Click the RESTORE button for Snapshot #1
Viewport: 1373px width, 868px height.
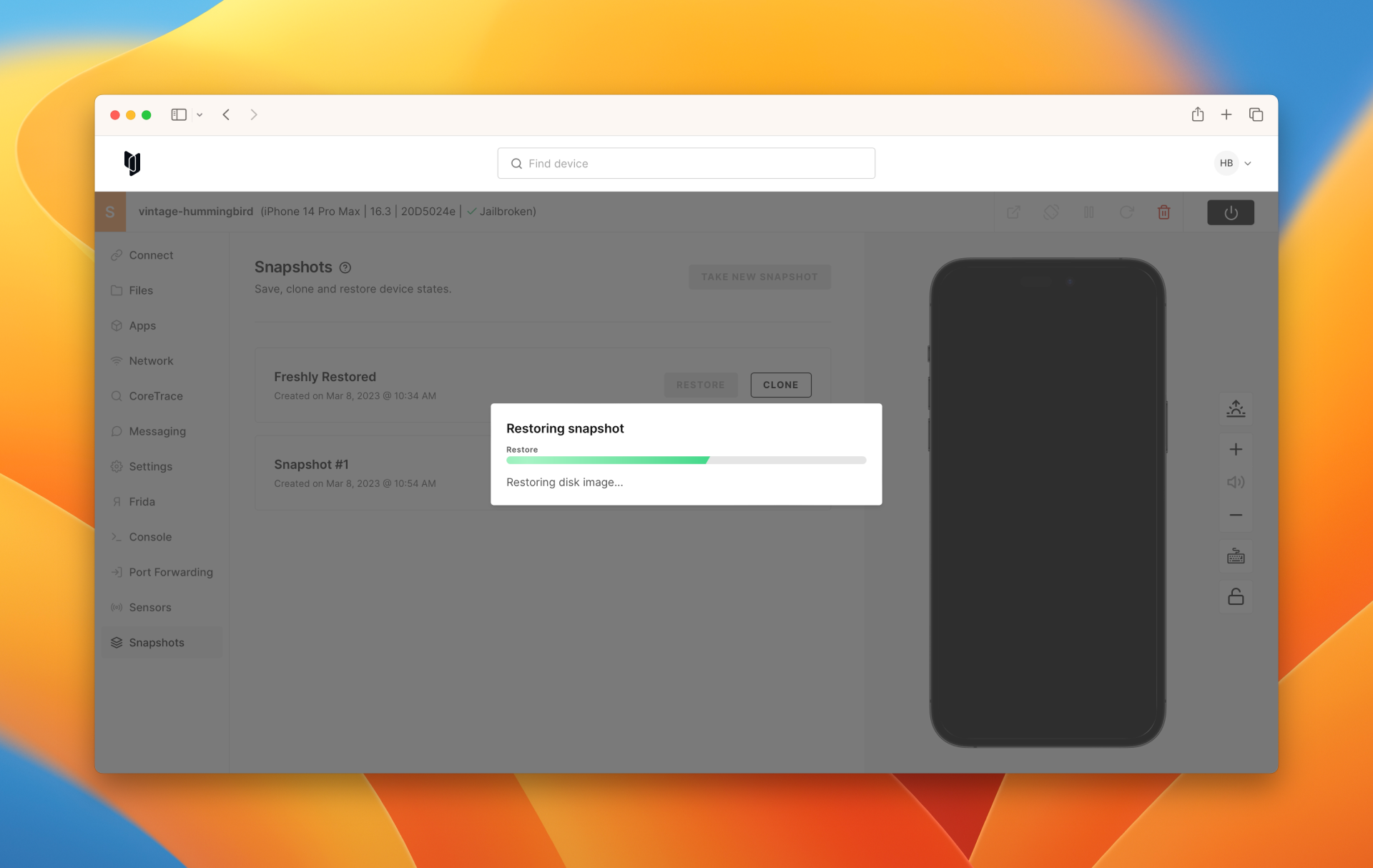pyautogui.click(x=700, y=472)
